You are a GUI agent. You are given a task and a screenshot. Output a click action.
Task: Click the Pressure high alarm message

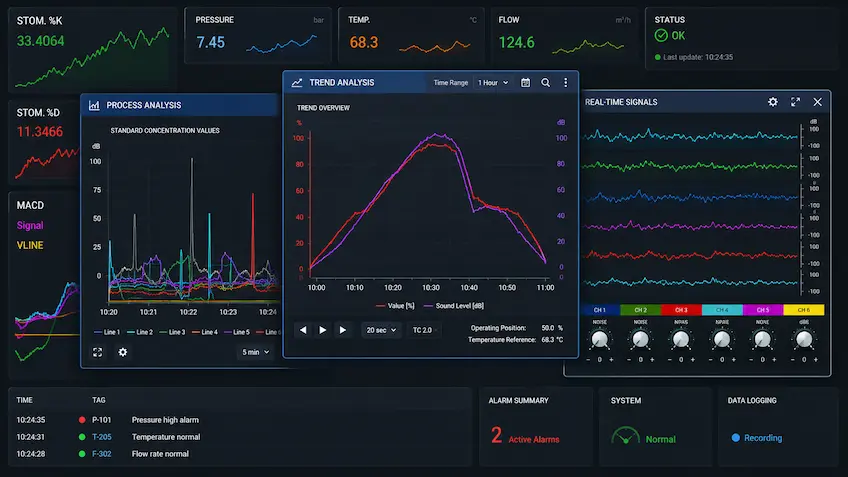point(165,420)
